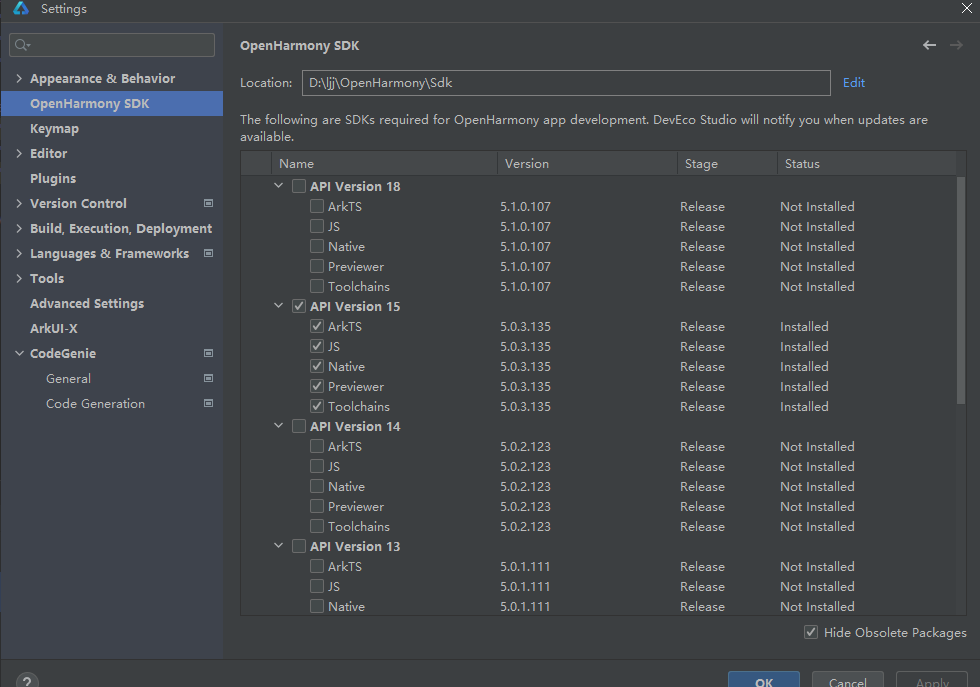
Task: Expand Build, Execution, Deployment section
Action: tap(19, 228)
